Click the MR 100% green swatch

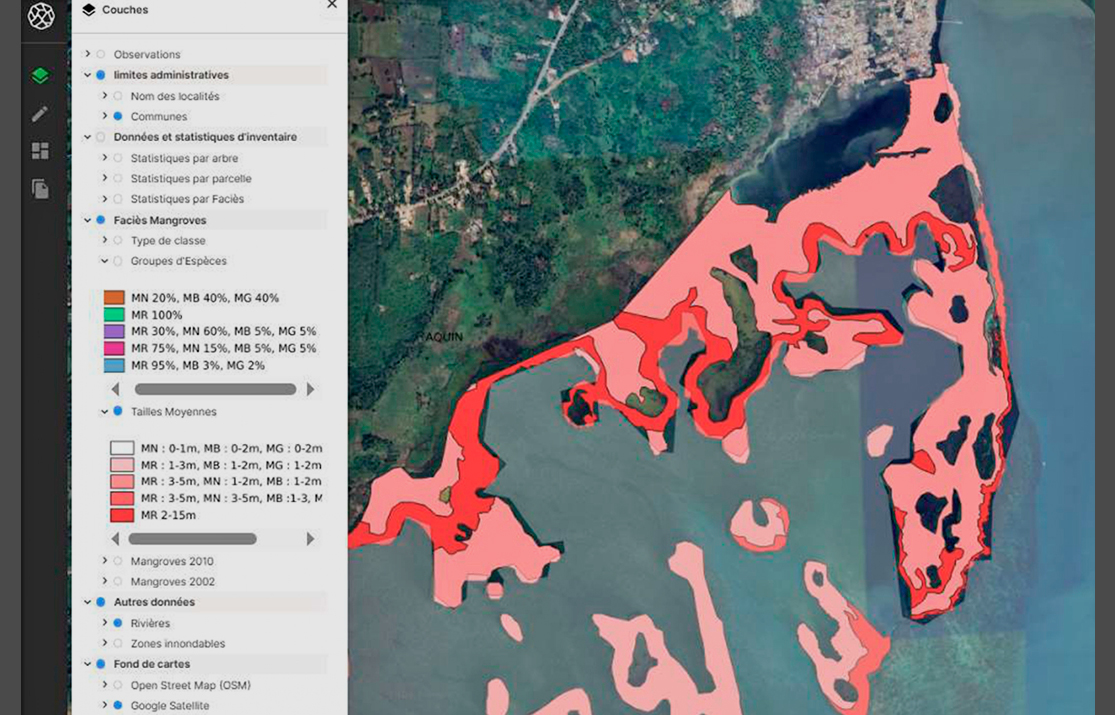(x=114, y=315)
